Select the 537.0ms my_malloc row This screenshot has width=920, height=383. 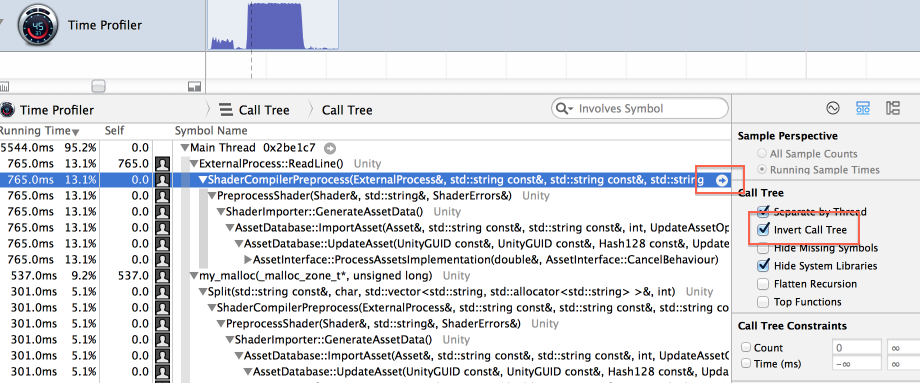[364, 276]
